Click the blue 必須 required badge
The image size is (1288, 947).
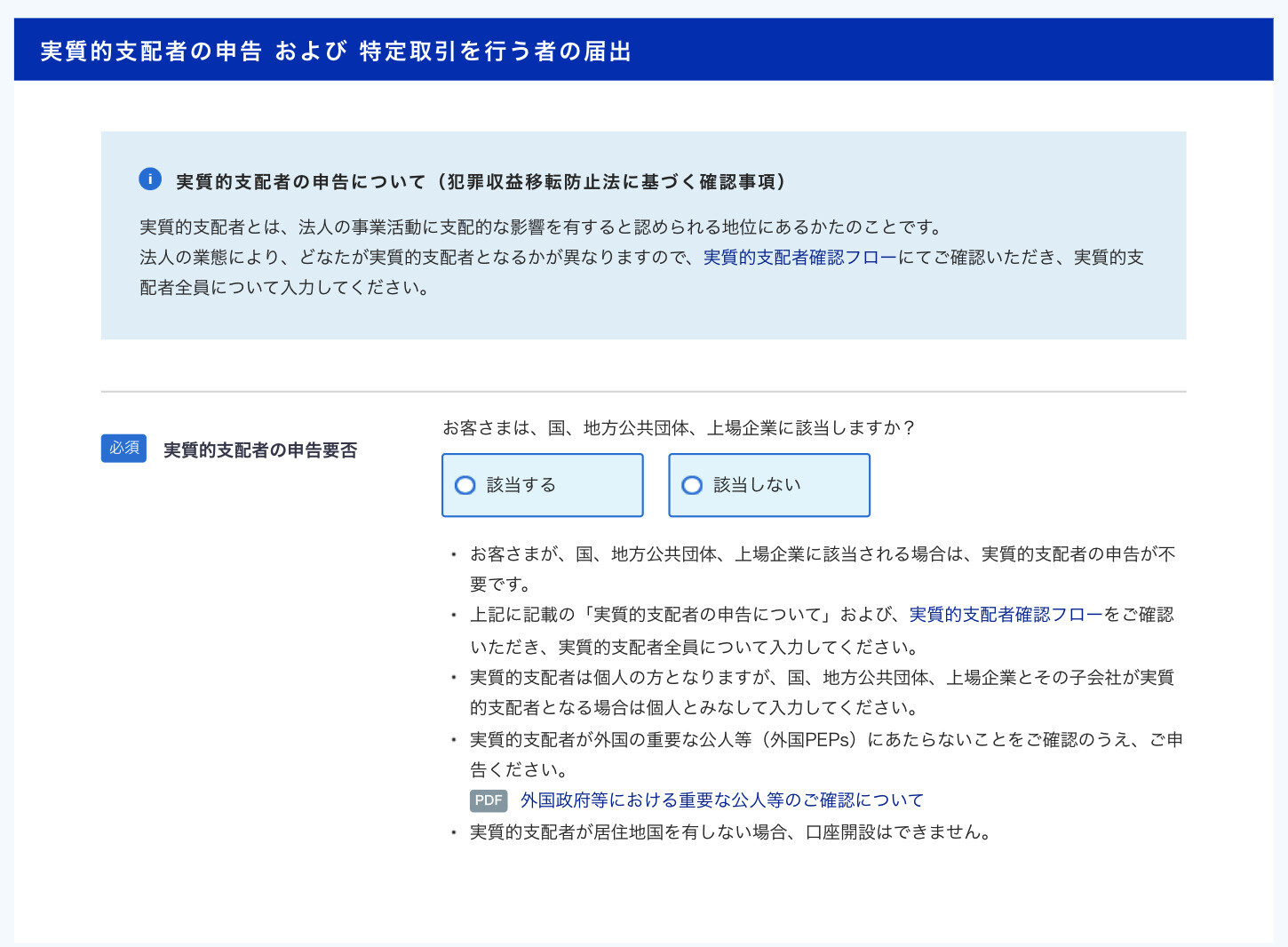tap(123, 449)
